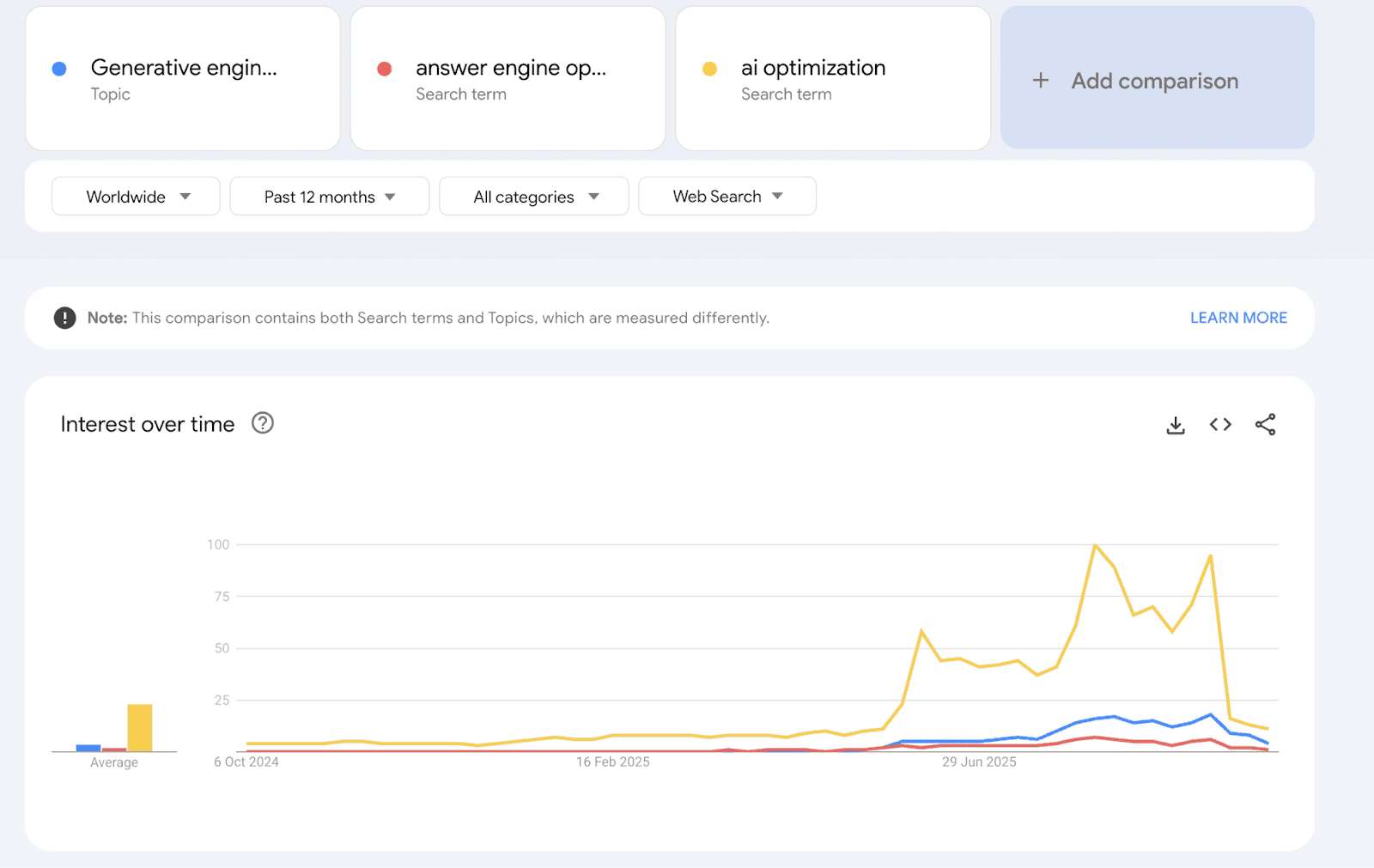Image resolution: width=1374 pixels, height=868 pixels.
Task: Click red dot beside answer engine term
Action: coord(385,69)
